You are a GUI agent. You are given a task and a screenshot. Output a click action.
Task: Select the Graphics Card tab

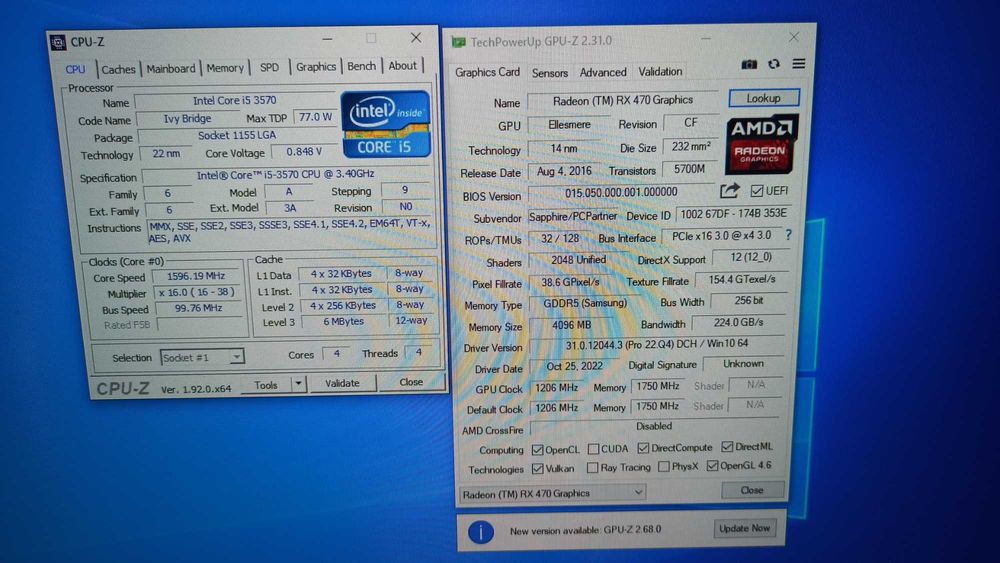[487, 72]
